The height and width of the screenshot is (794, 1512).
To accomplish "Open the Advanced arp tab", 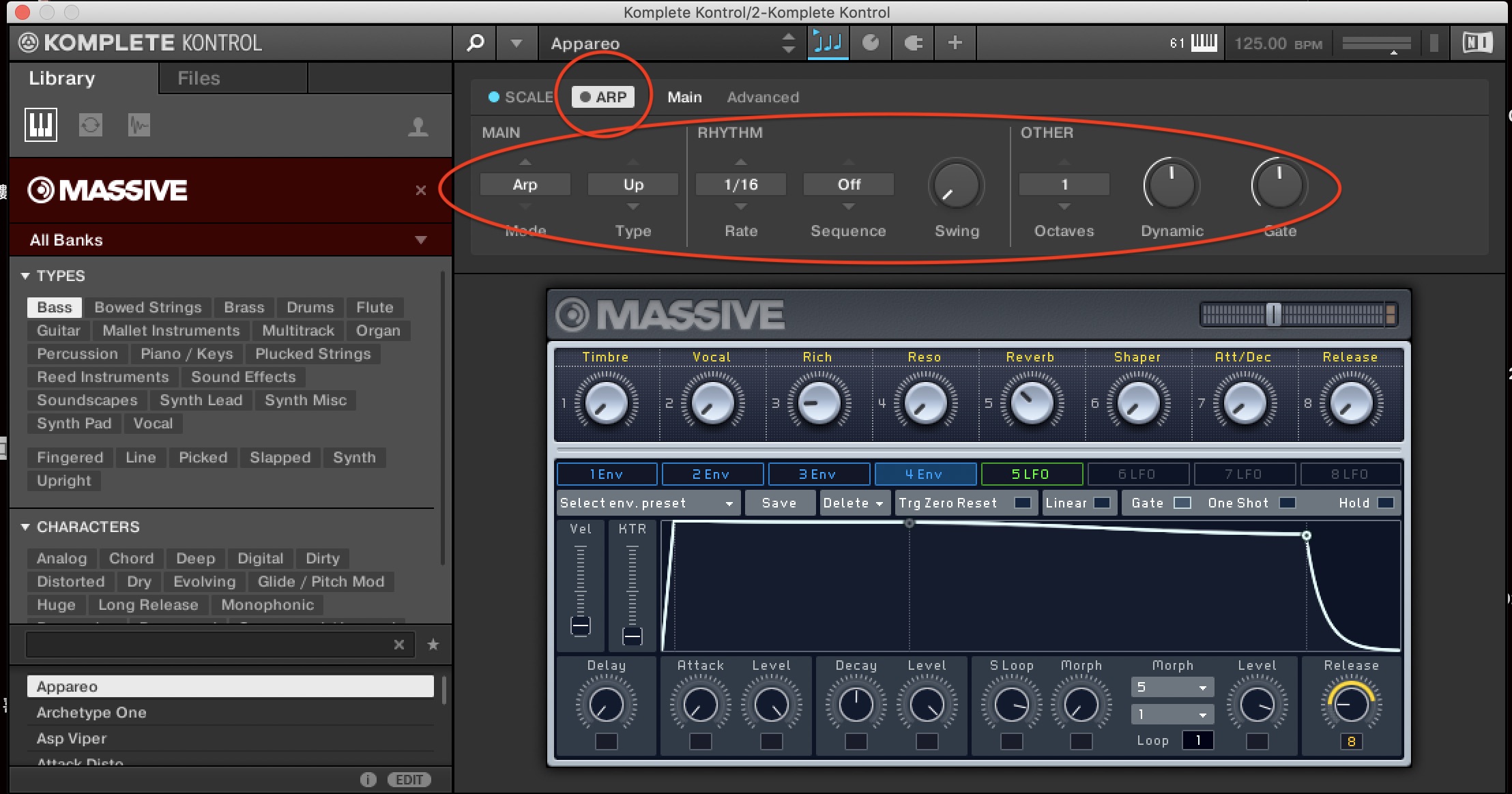I will 762,97.
